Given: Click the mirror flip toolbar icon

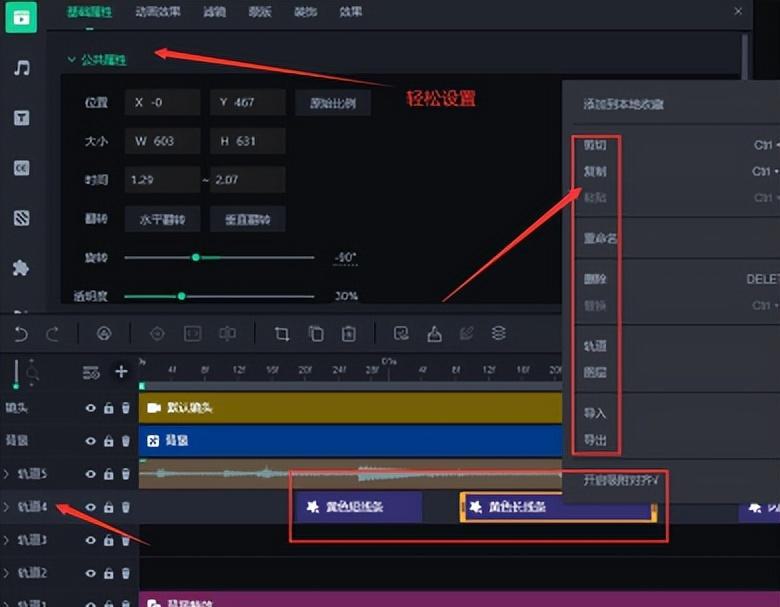Looking at the screenshot, I should click(228, 333).
